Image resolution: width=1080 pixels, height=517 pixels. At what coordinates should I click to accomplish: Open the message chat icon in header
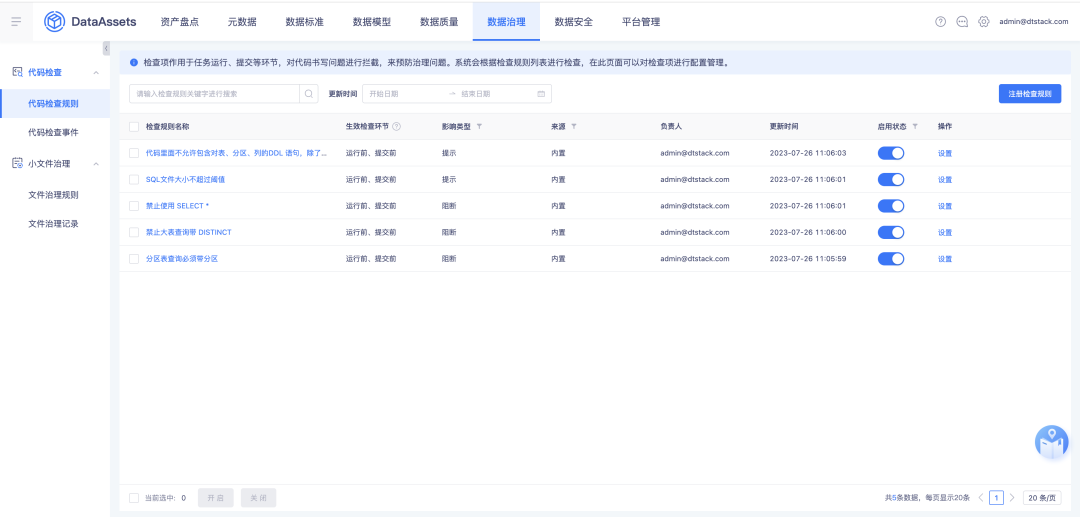click(x=962, y=21)
